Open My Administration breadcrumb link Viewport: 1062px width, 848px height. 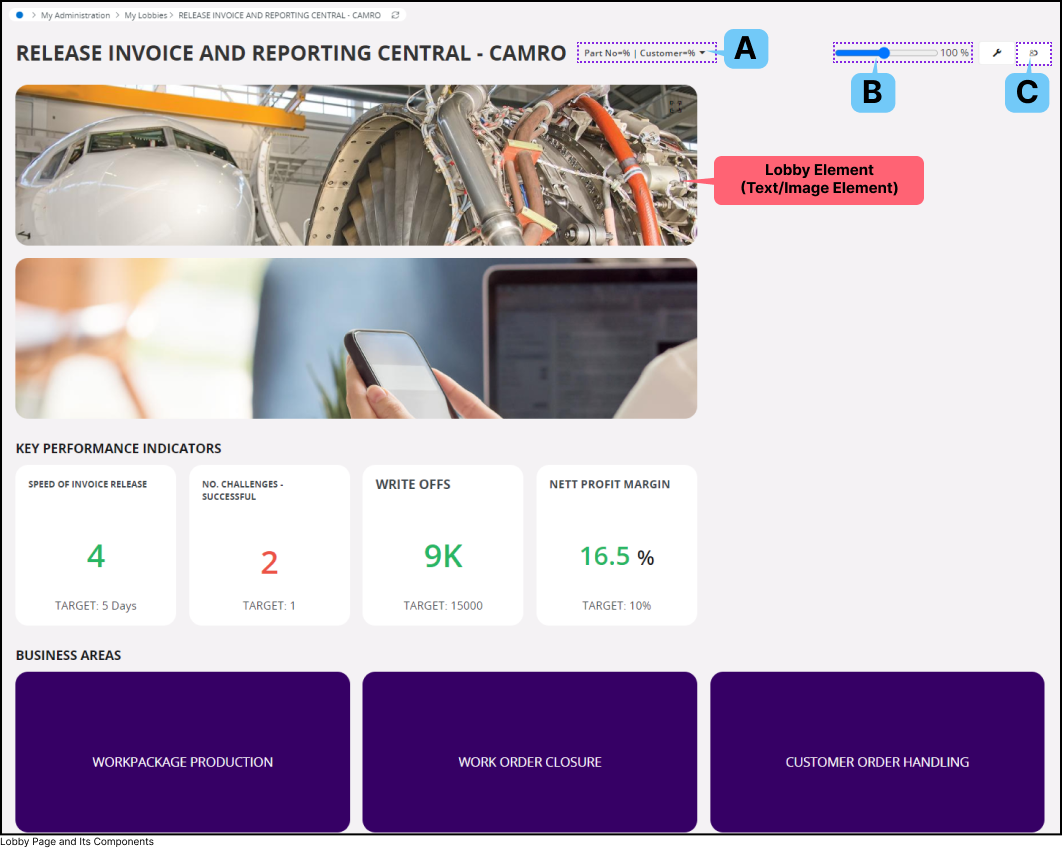[x=75, y=15]
